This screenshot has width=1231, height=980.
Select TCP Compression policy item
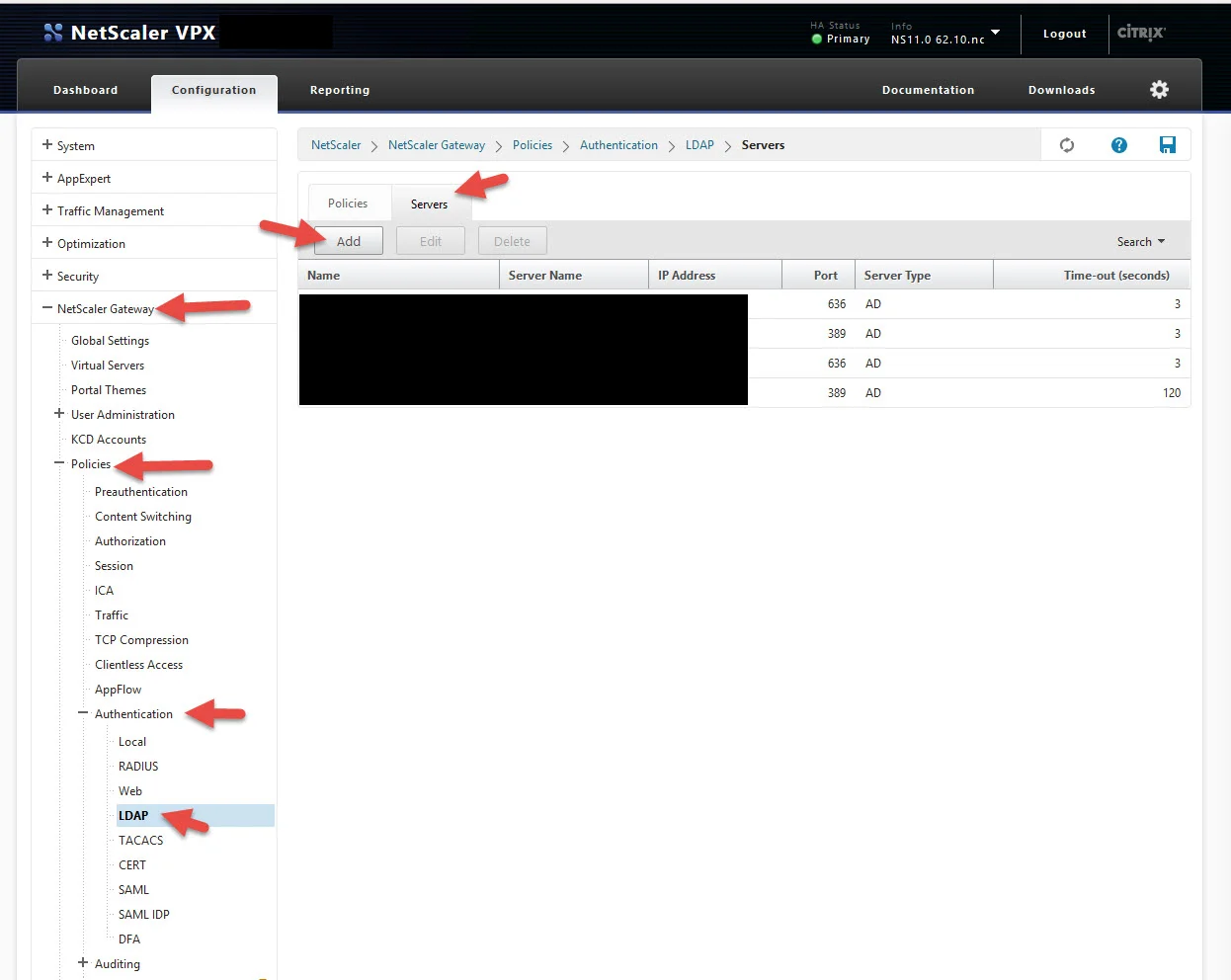coord(141,640)
